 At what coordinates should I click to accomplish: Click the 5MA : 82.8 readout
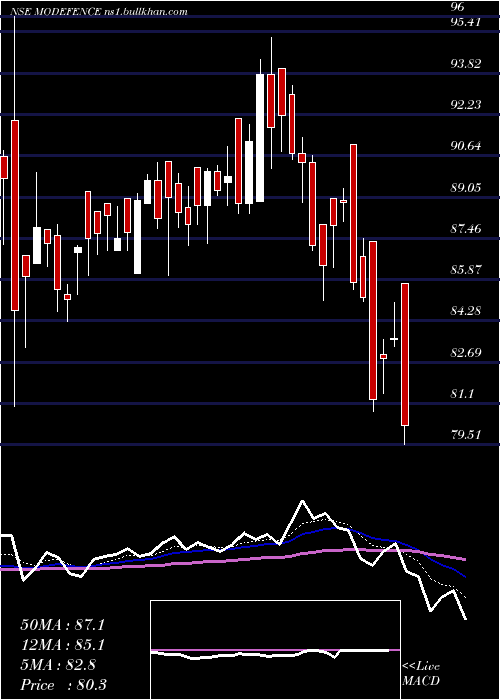(58, 665)
